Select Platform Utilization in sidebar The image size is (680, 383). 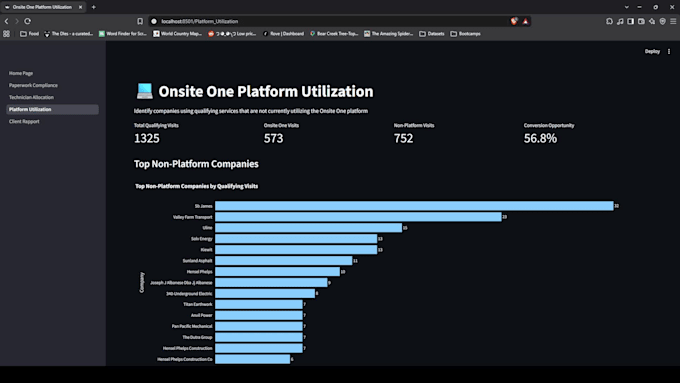tap(52, 110)
